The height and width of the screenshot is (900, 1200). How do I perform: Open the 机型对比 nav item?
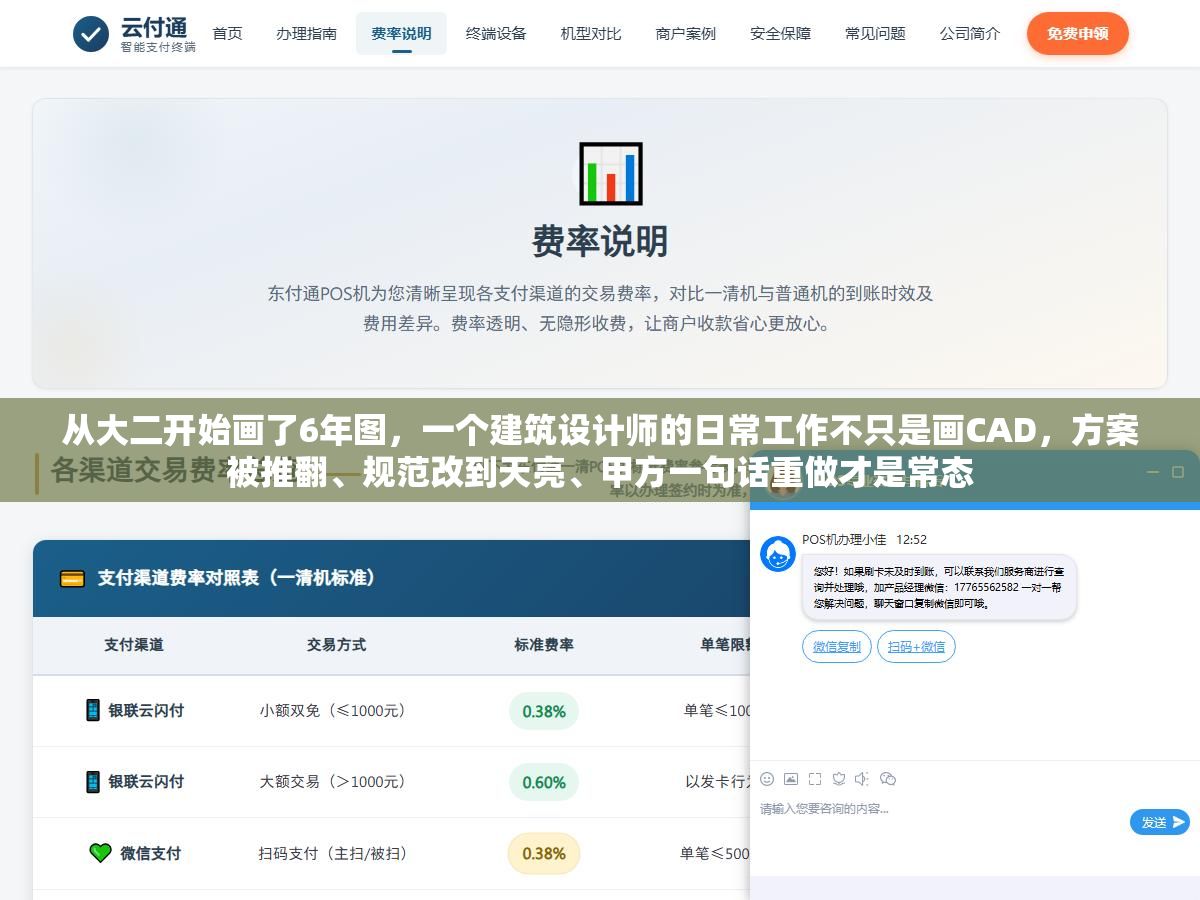coord(591,33)
